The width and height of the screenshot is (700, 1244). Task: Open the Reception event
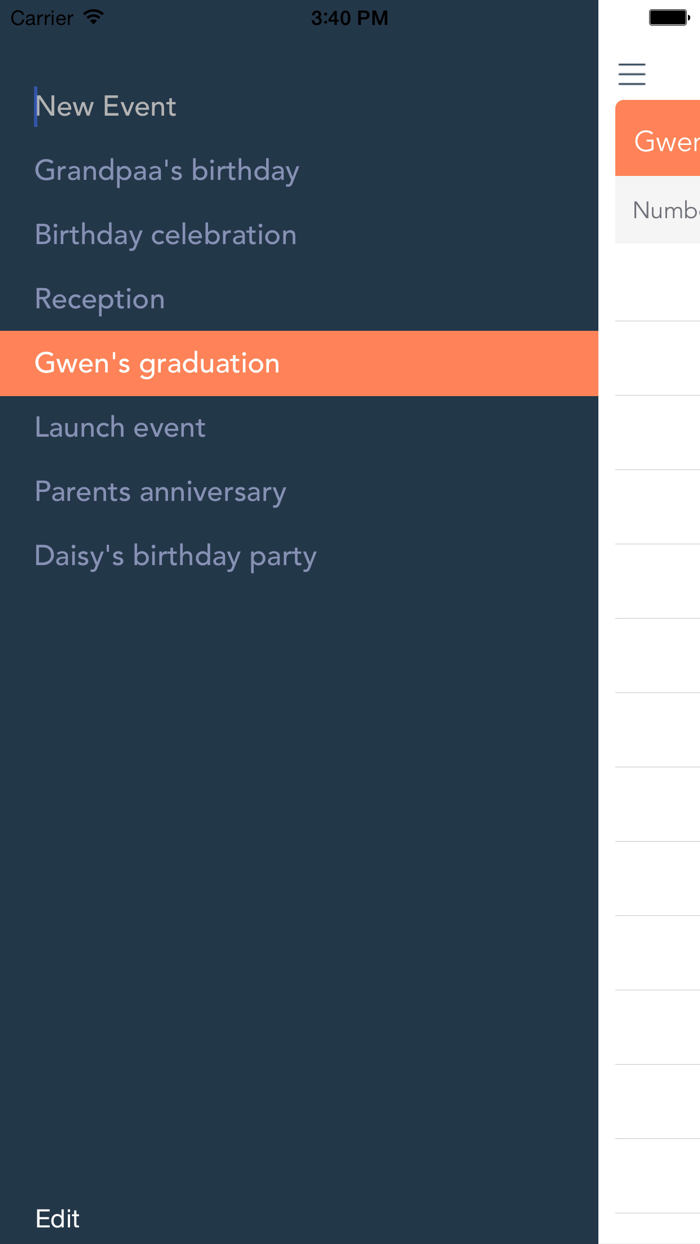[x=99, y=298]
